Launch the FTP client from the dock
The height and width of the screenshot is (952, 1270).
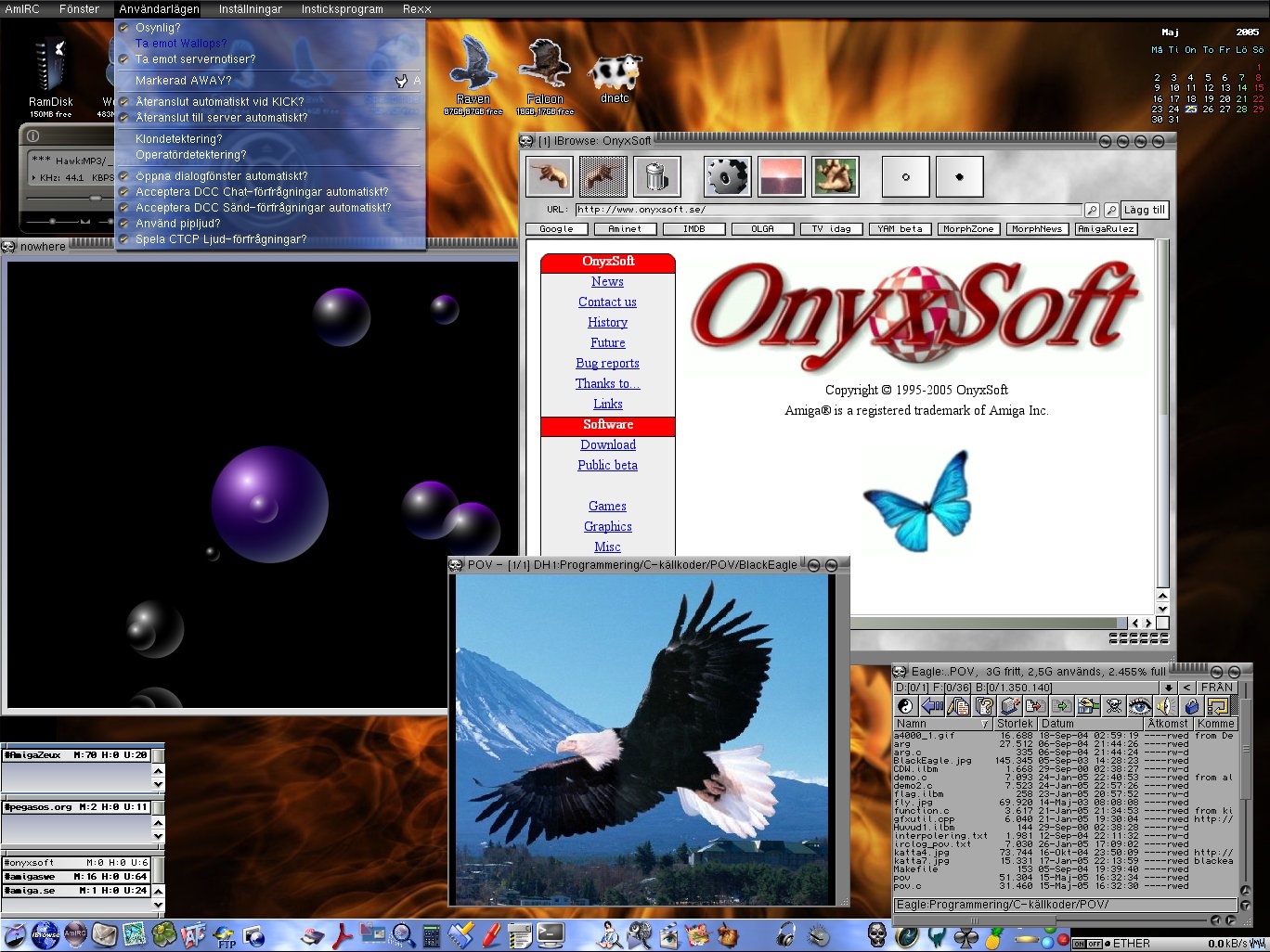225,936
